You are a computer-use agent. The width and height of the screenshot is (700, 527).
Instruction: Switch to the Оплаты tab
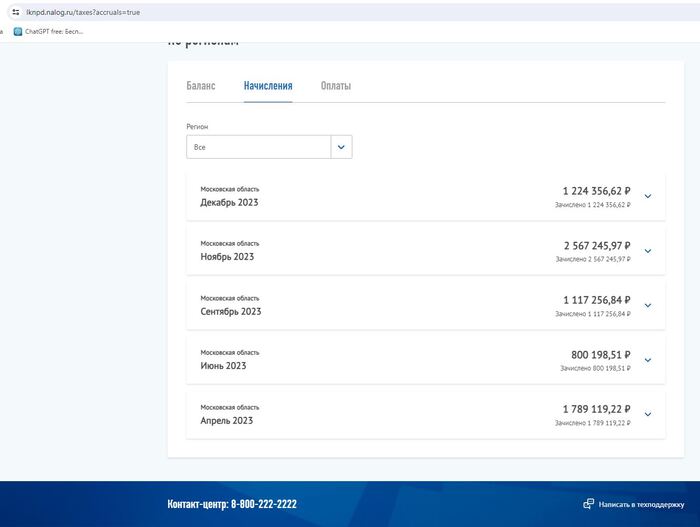pos(335,86)
